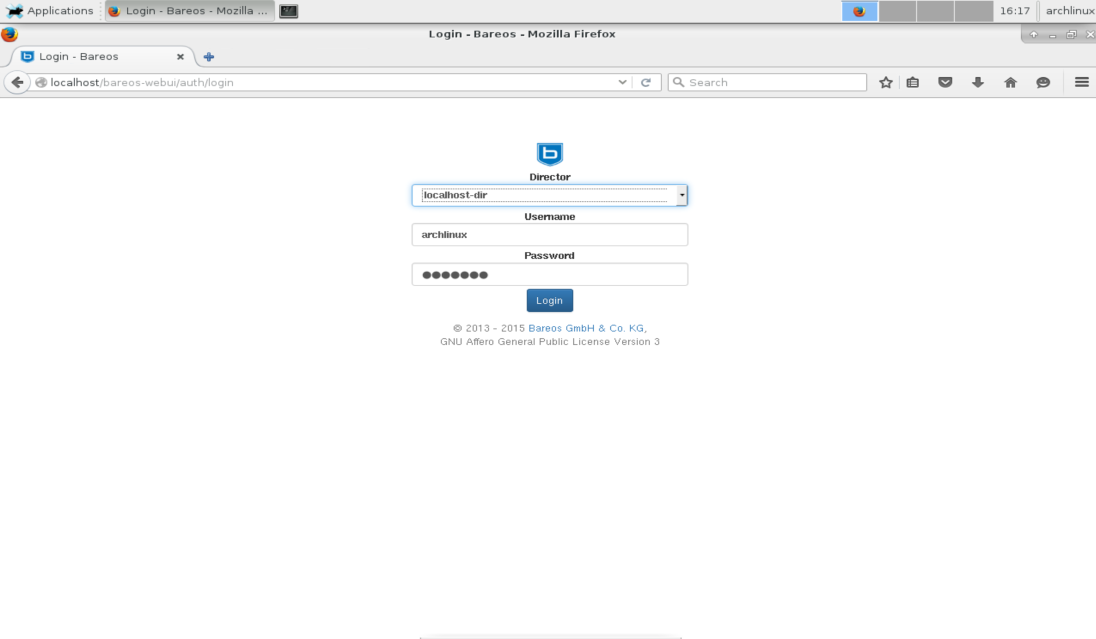Open the URL history dropdown arrow
Viewport: 1096px width, 639px height.
tap(622, 82)
